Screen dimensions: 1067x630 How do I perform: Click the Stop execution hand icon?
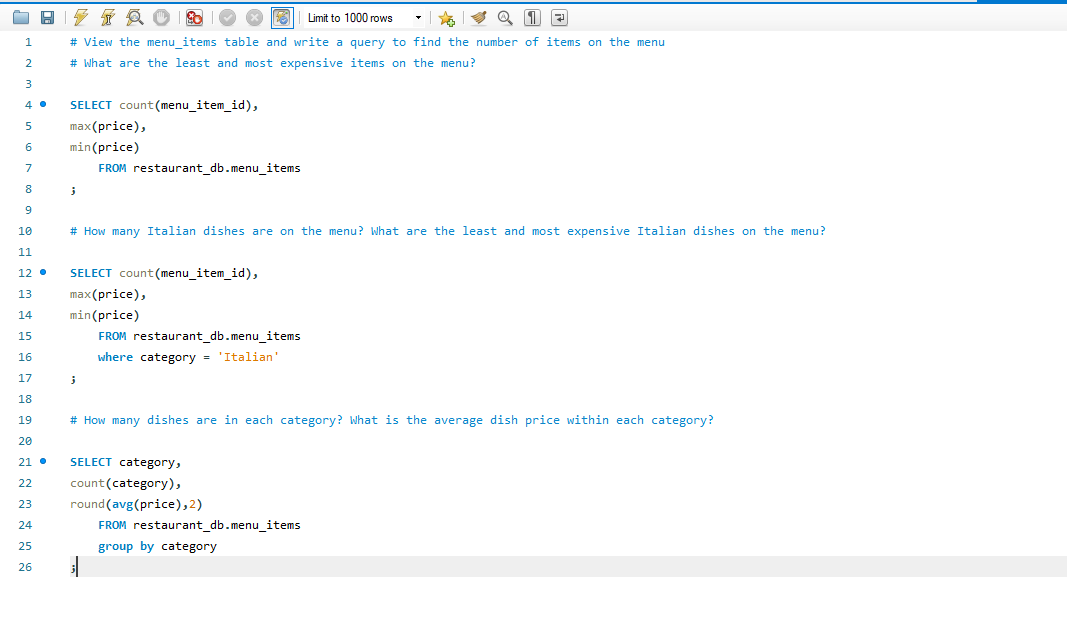(x=159, y=18)
